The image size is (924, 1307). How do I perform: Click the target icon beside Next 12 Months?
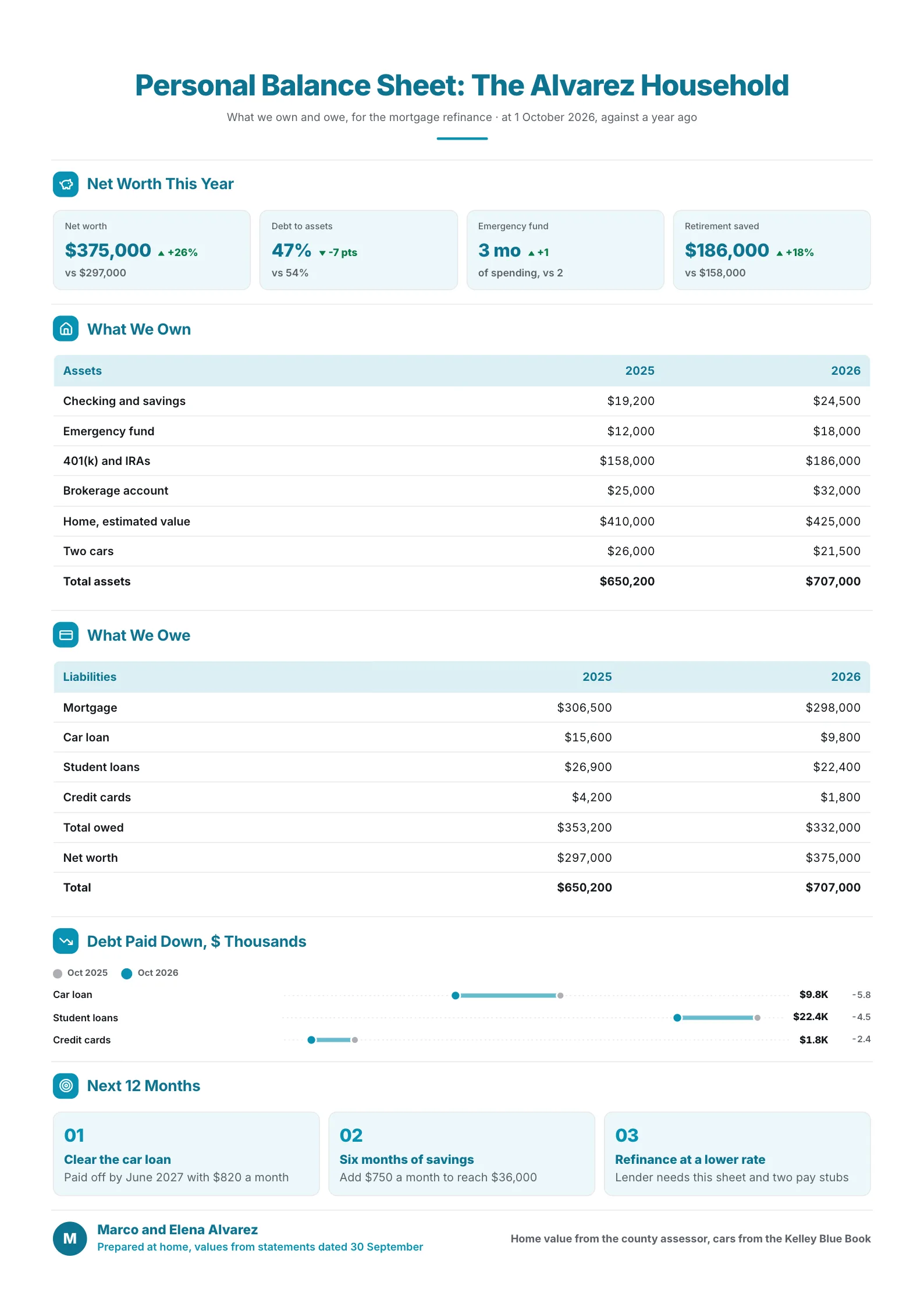coord(66,1086)
